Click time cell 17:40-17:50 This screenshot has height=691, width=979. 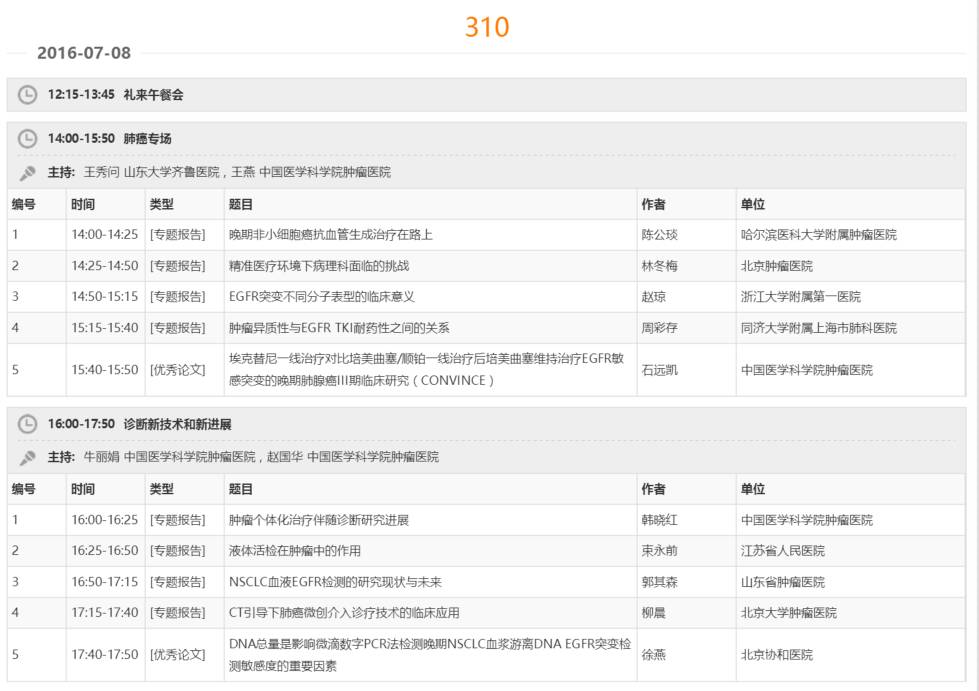104,654
